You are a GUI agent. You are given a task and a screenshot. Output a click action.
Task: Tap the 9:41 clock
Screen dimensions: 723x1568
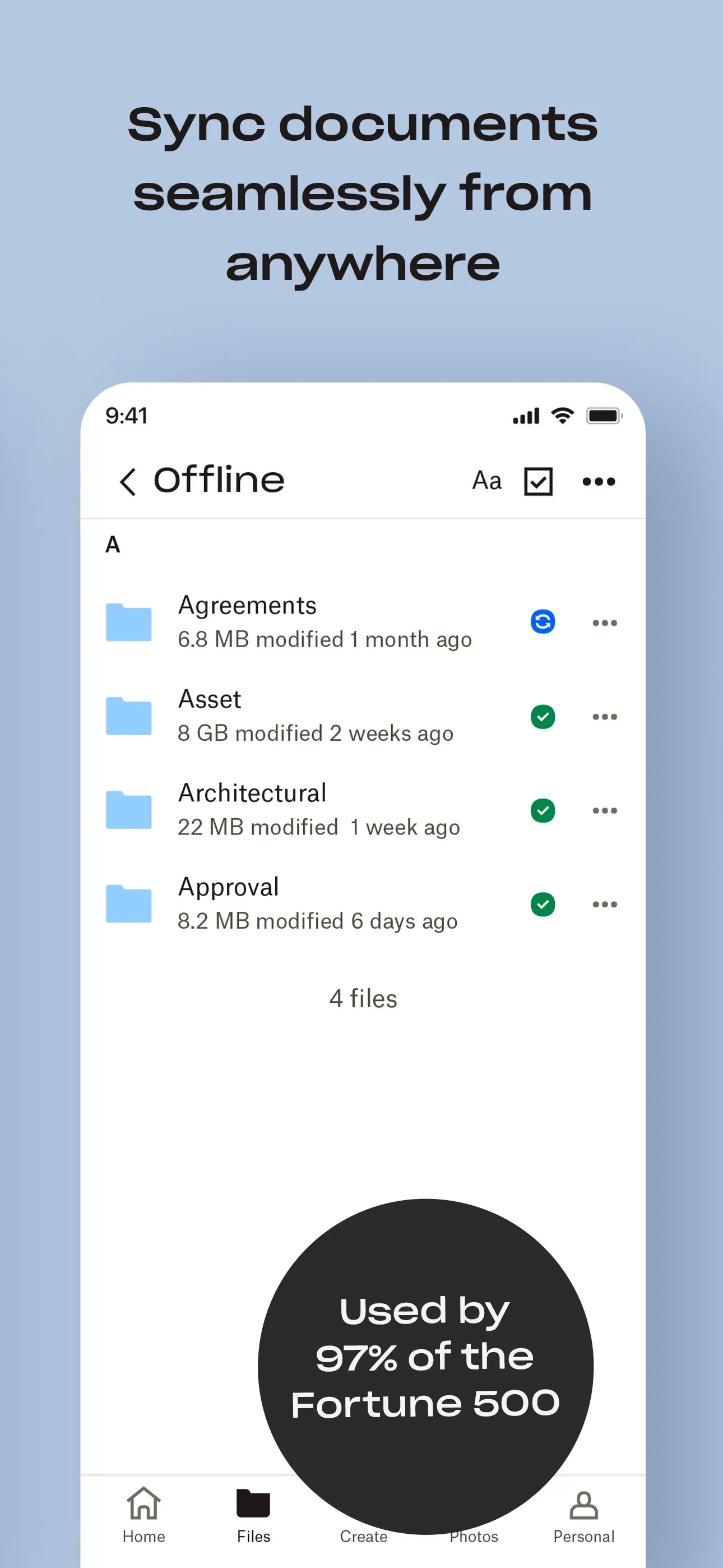pos(126,415)
